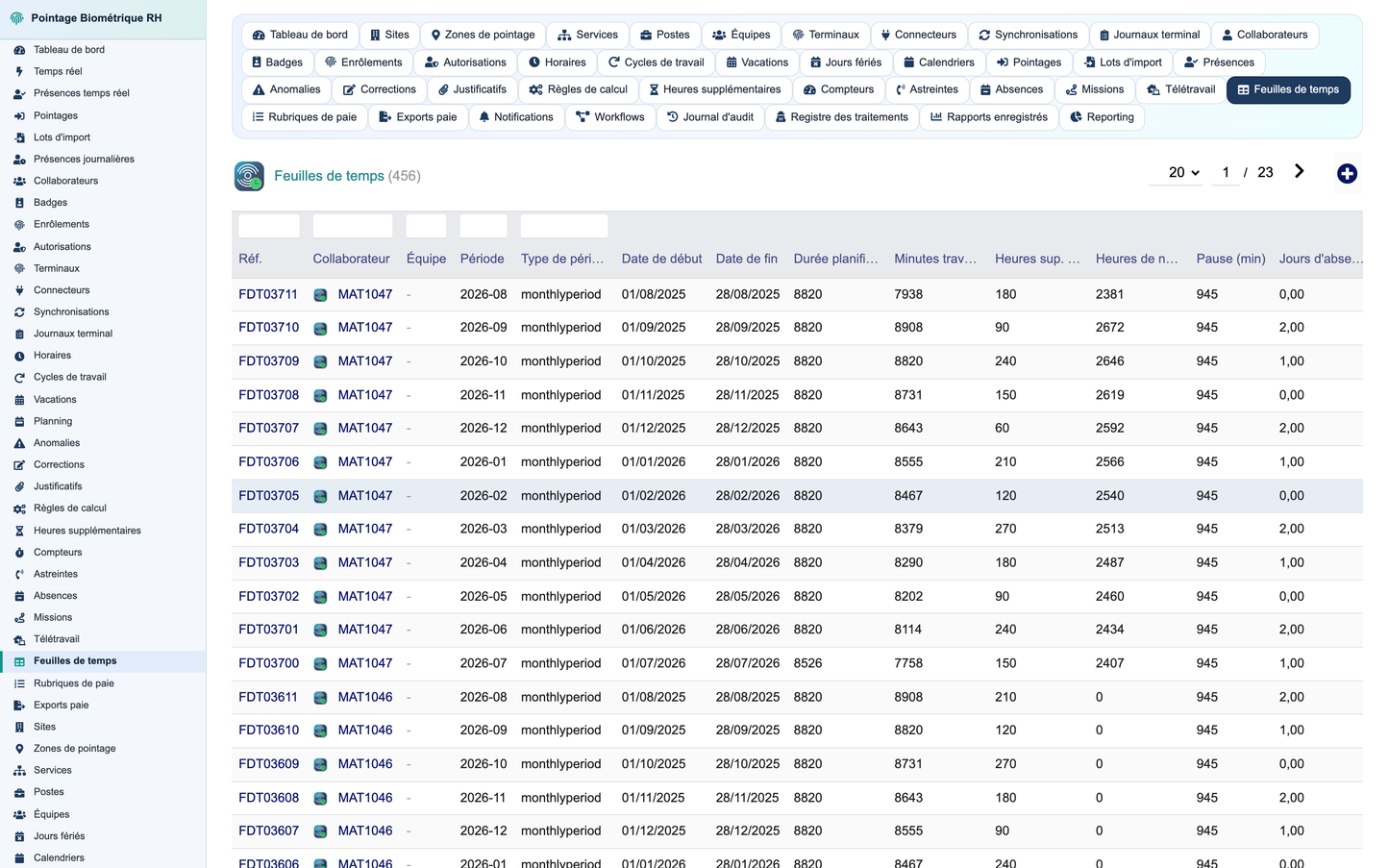Click the Heures supplémentaires hourglass icon in sidebar

19,531
